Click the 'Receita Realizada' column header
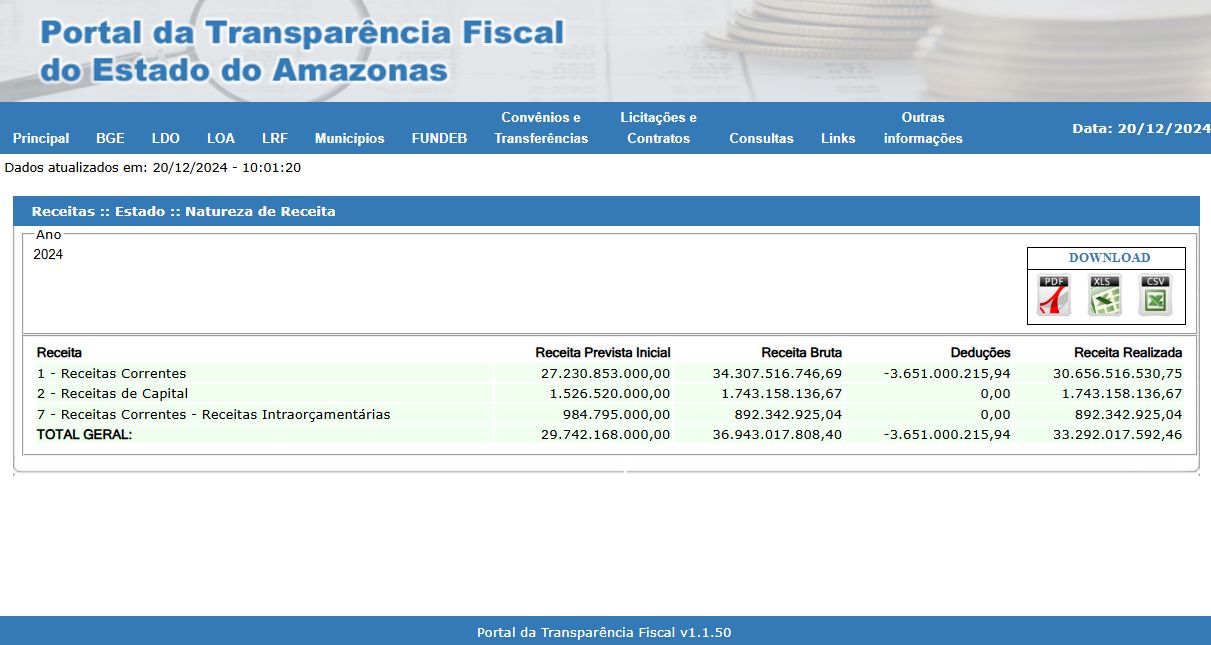 (x=1128, y=352)
